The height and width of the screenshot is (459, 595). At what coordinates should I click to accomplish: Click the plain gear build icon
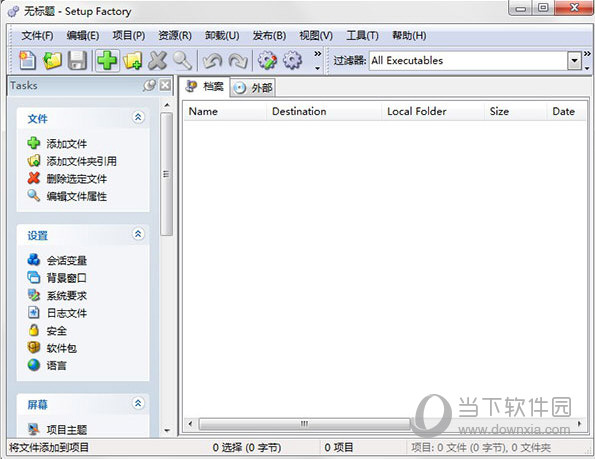pos(293,61)
